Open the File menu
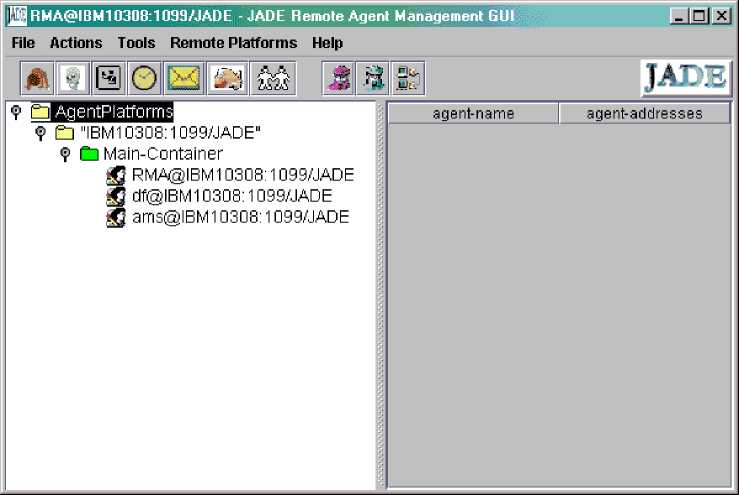The width and height of the screenshot is (739, 495). tap(23, 43)
